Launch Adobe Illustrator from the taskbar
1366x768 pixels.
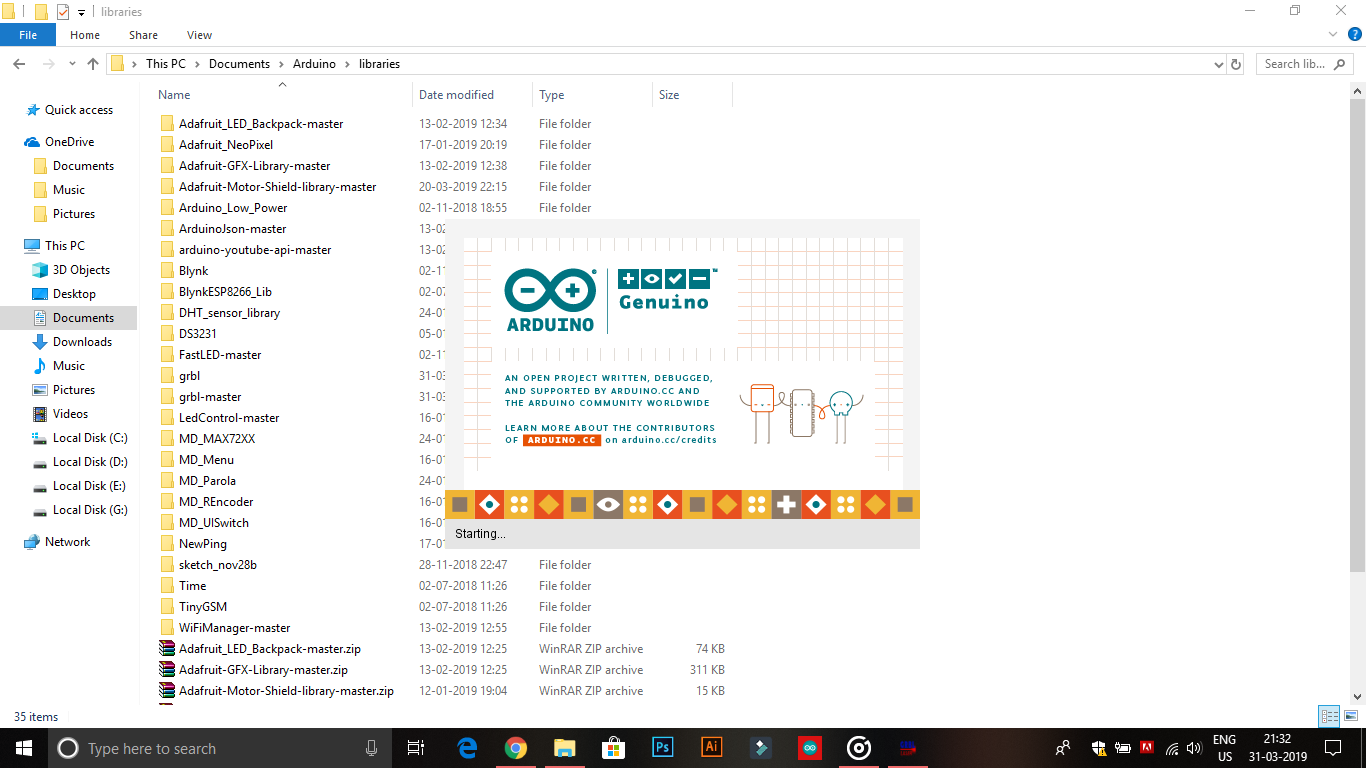(x=712, y=747)
